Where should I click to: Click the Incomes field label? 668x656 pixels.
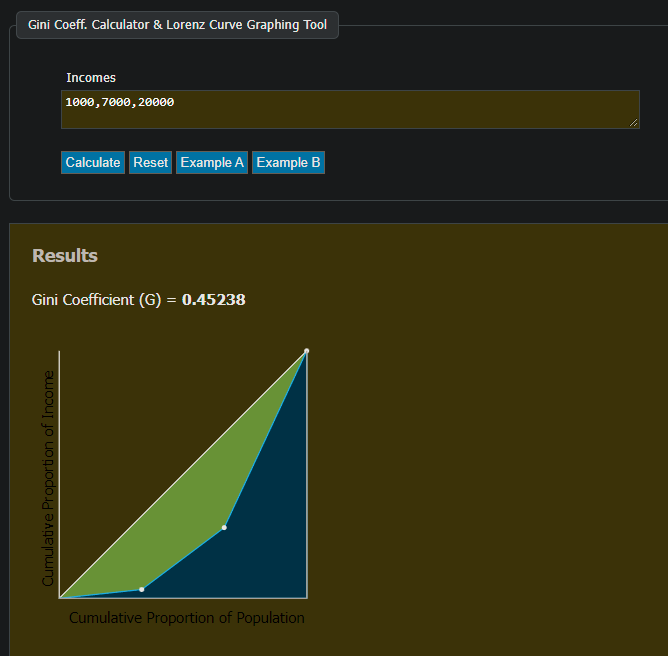coord(91,77)
